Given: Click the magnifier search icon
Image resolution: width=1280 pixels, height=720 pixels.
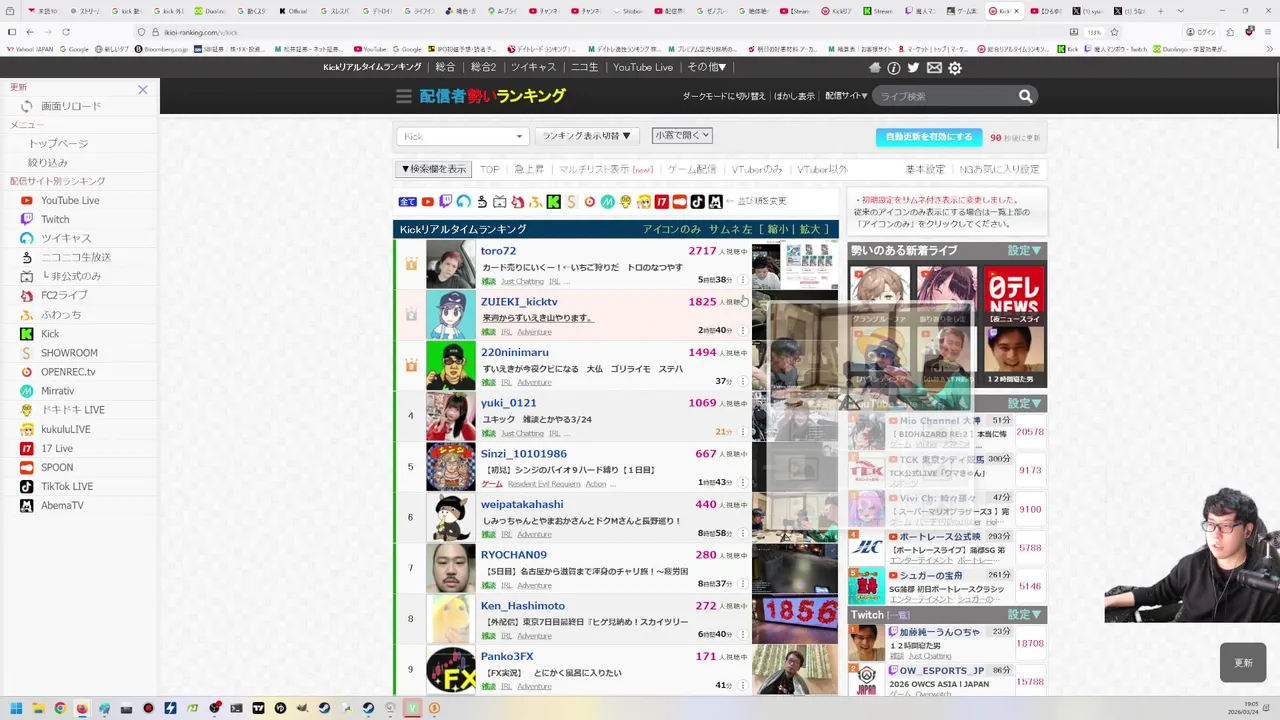Looking at the screenshot, I should point(1025,96).
